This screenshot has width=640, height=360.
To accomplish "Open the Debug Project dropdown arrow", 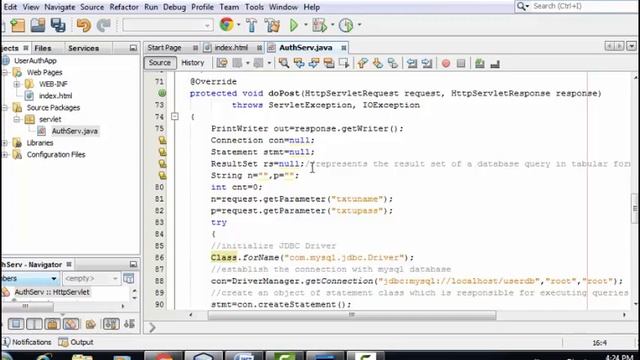I will click(332, 25).
